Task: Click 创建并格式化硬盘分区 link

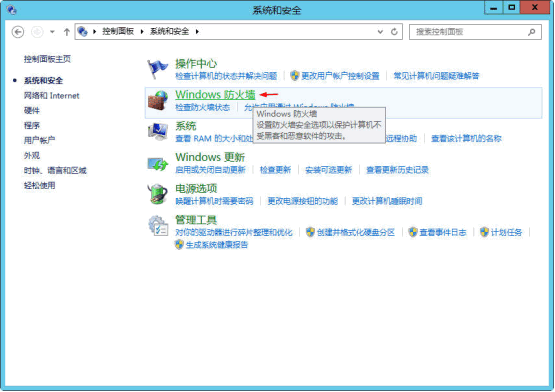Action: coord(356,232)
